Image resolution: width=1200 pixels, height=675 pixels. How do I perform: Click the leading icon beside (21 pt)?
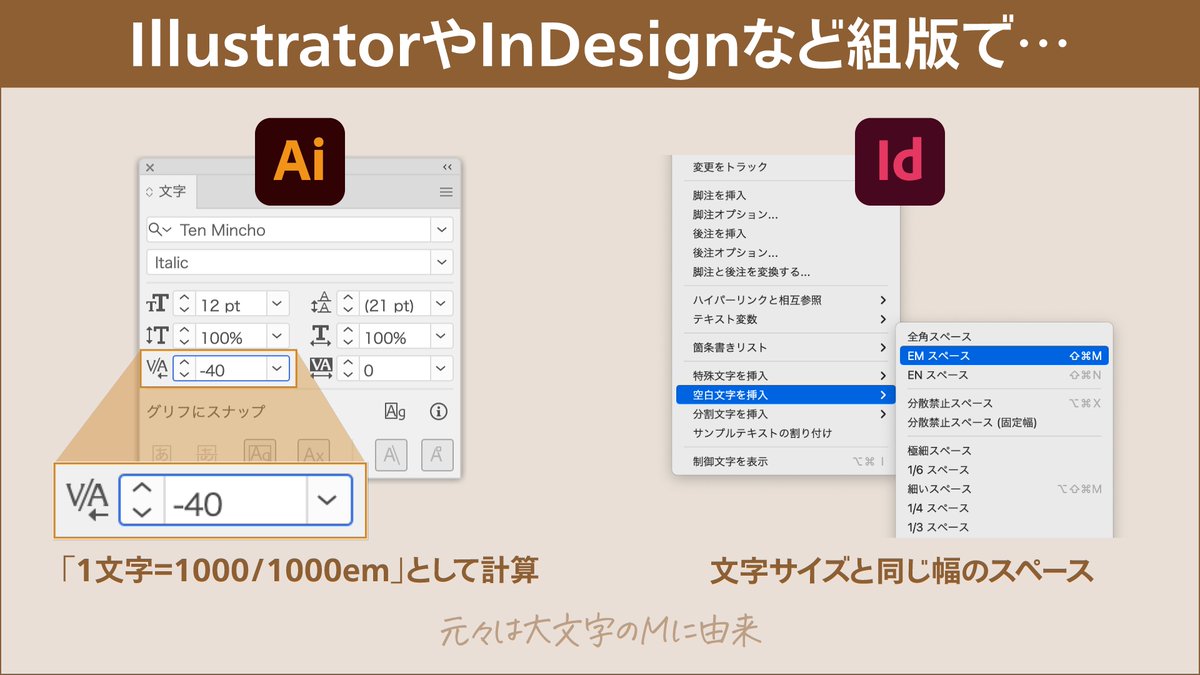tap(321, 304)
